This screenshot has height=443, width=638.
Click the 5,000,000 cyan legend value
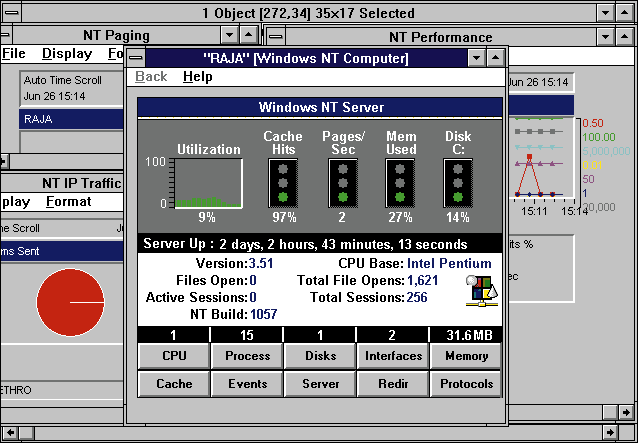point(606,151)
